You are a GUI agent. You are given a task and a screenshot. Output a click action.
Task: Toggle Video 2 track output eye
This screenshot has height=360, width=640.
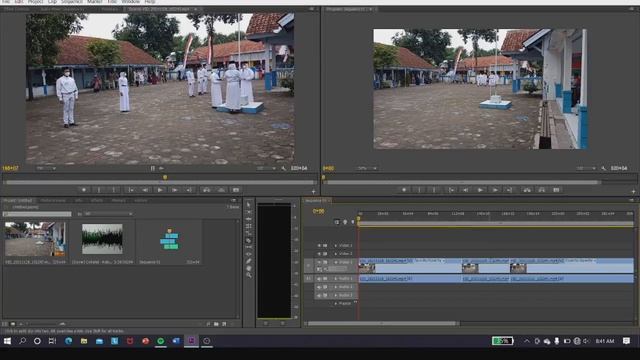[320, 254]
